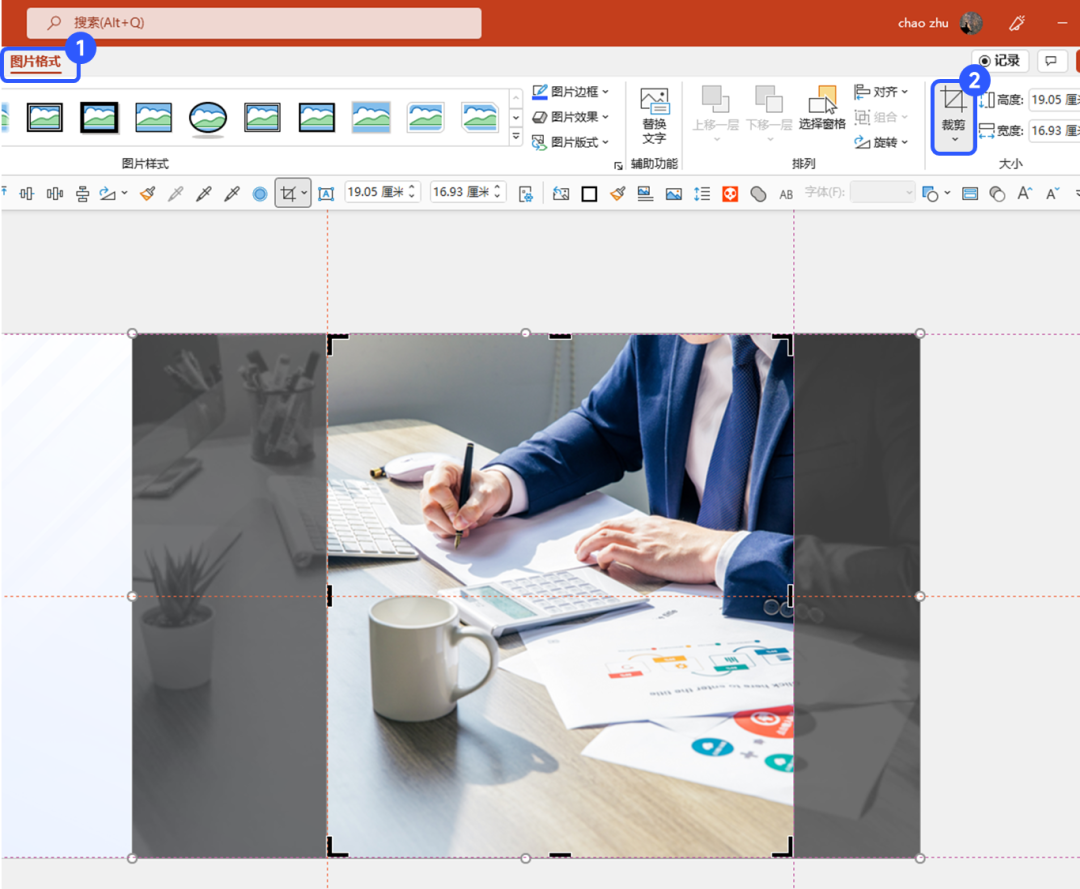The image size is (1080, 889).
Task: Click the black square outline icon
Action: pos(589,194)
